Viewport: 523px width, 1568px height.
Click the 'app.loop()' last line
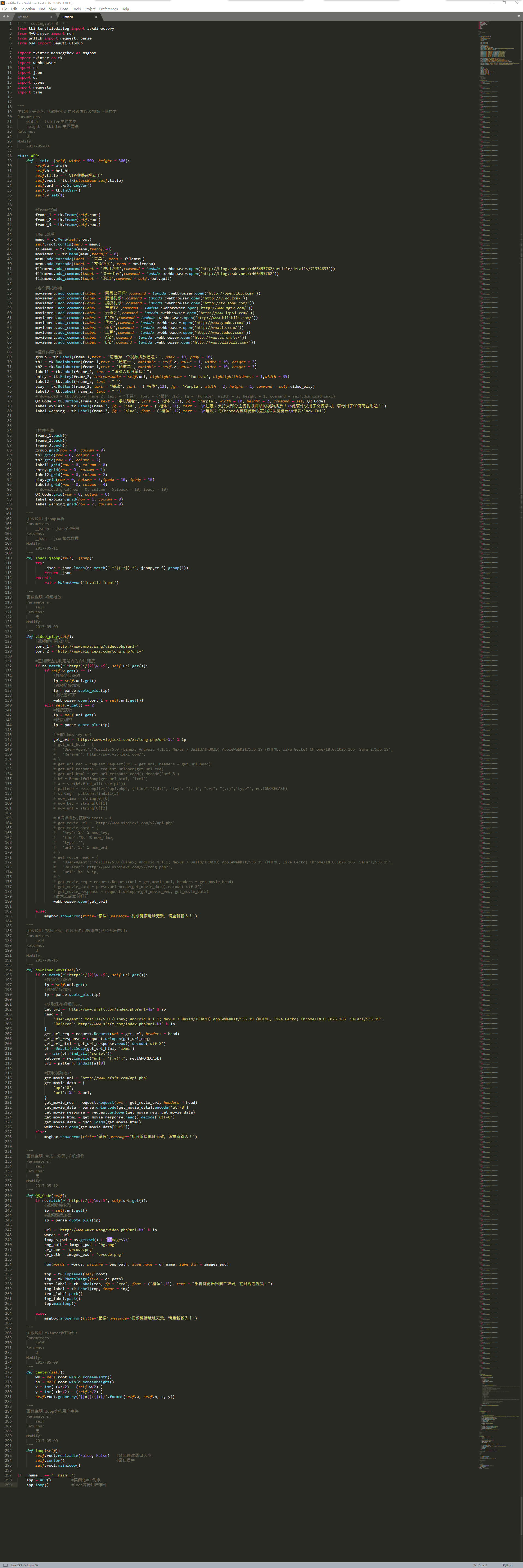click(38, 1485)
